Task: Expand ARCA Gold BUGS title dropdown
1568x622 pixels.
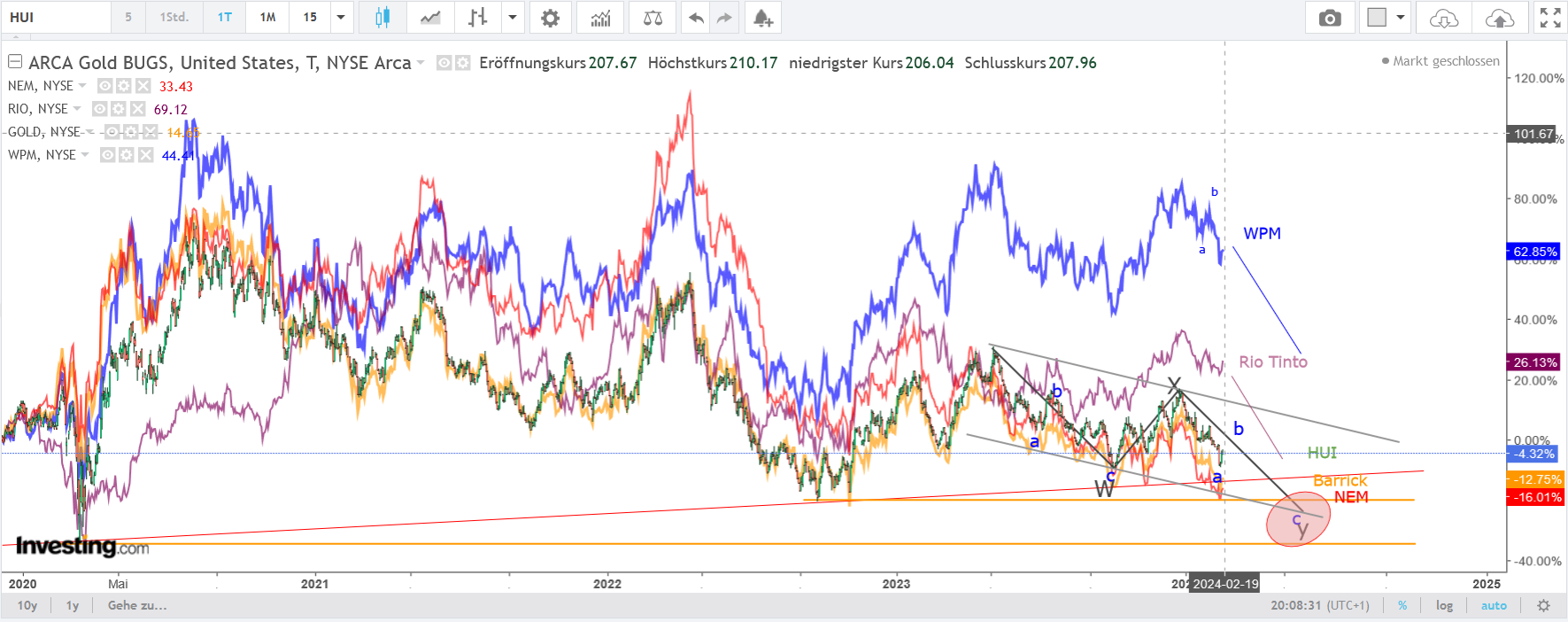Action: click(421, 63)
